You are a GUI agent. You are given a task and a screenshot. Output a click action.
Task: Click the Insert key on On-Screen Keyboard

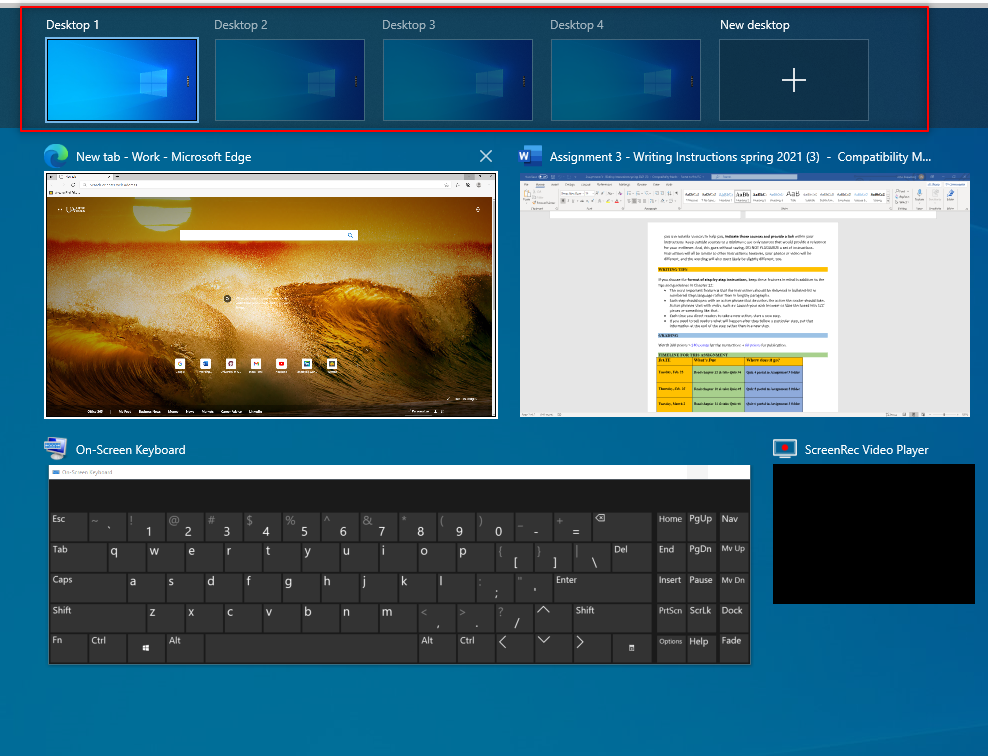(x=670, y=588)
